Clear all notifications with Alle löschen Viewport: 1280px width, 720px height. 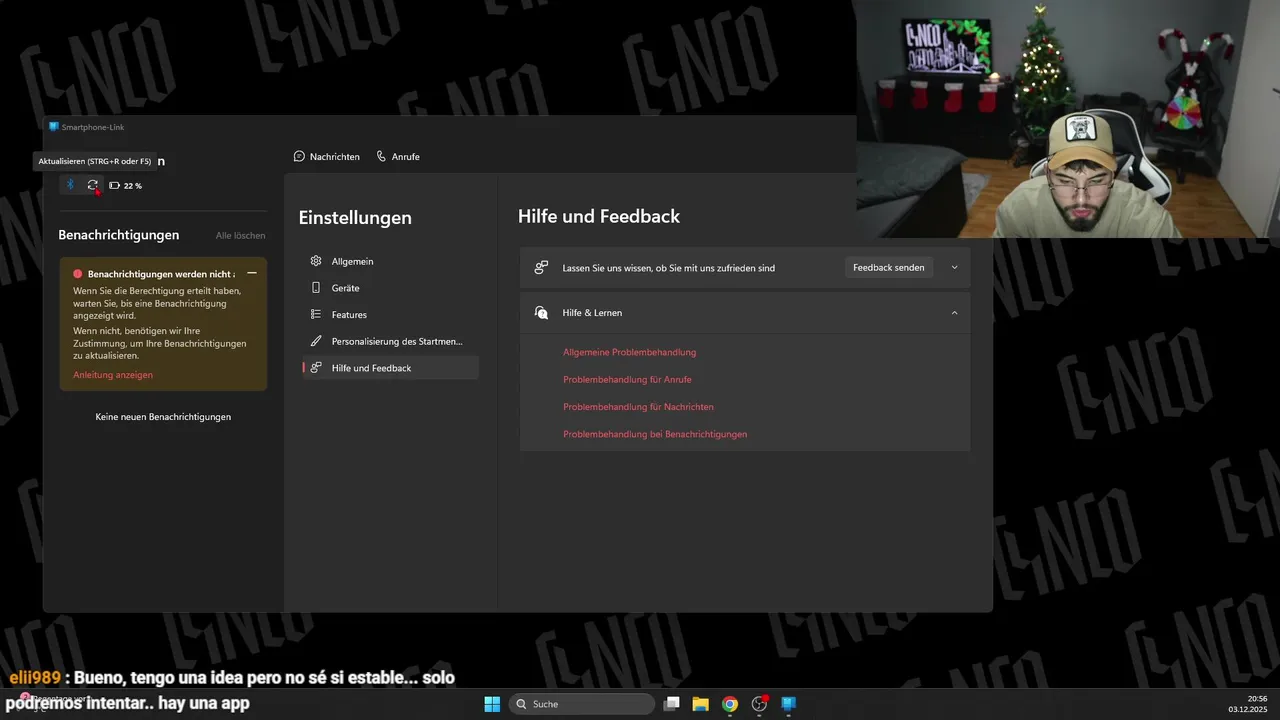pyautogui.click(x=241, y=236)
